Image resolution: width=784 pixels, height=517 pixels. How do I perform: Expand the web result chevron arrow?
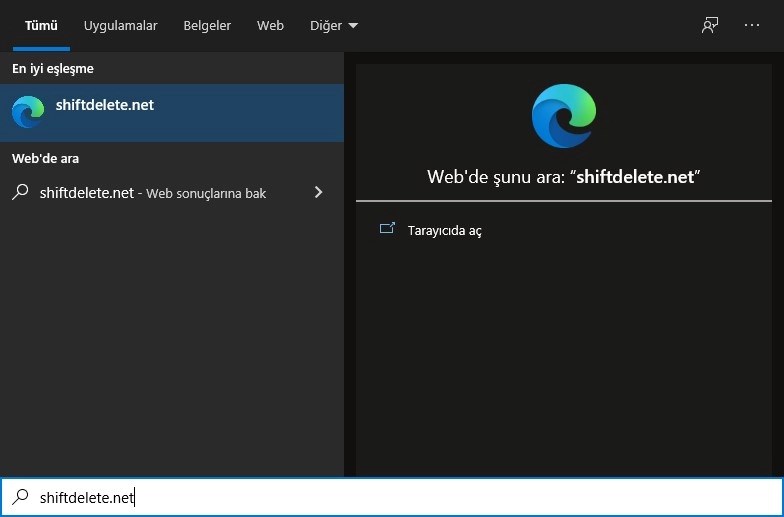click(x=318, y=192)
